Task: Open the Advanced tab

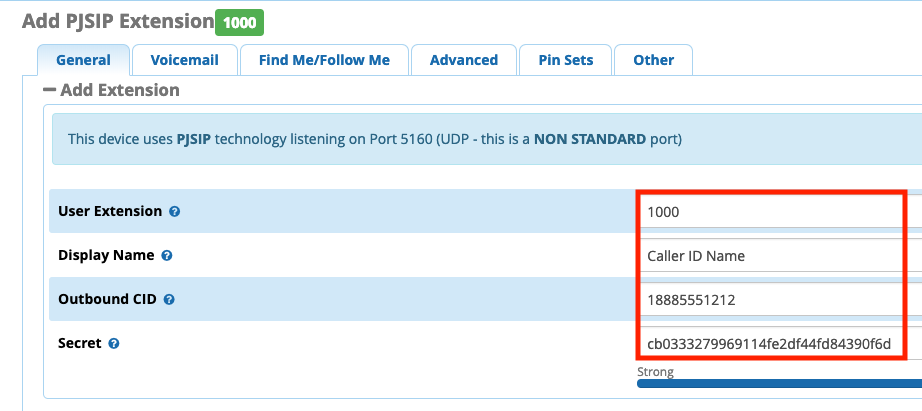Action: coord(464,60)
